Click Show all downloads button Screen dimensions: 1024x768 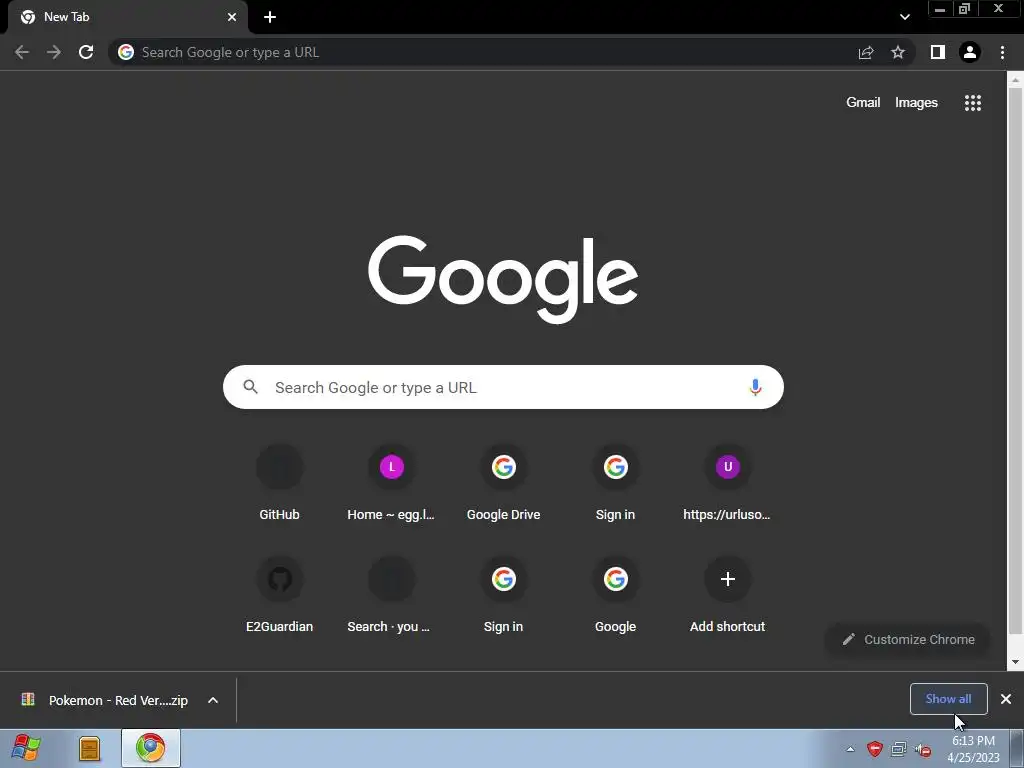pos(948,699)
